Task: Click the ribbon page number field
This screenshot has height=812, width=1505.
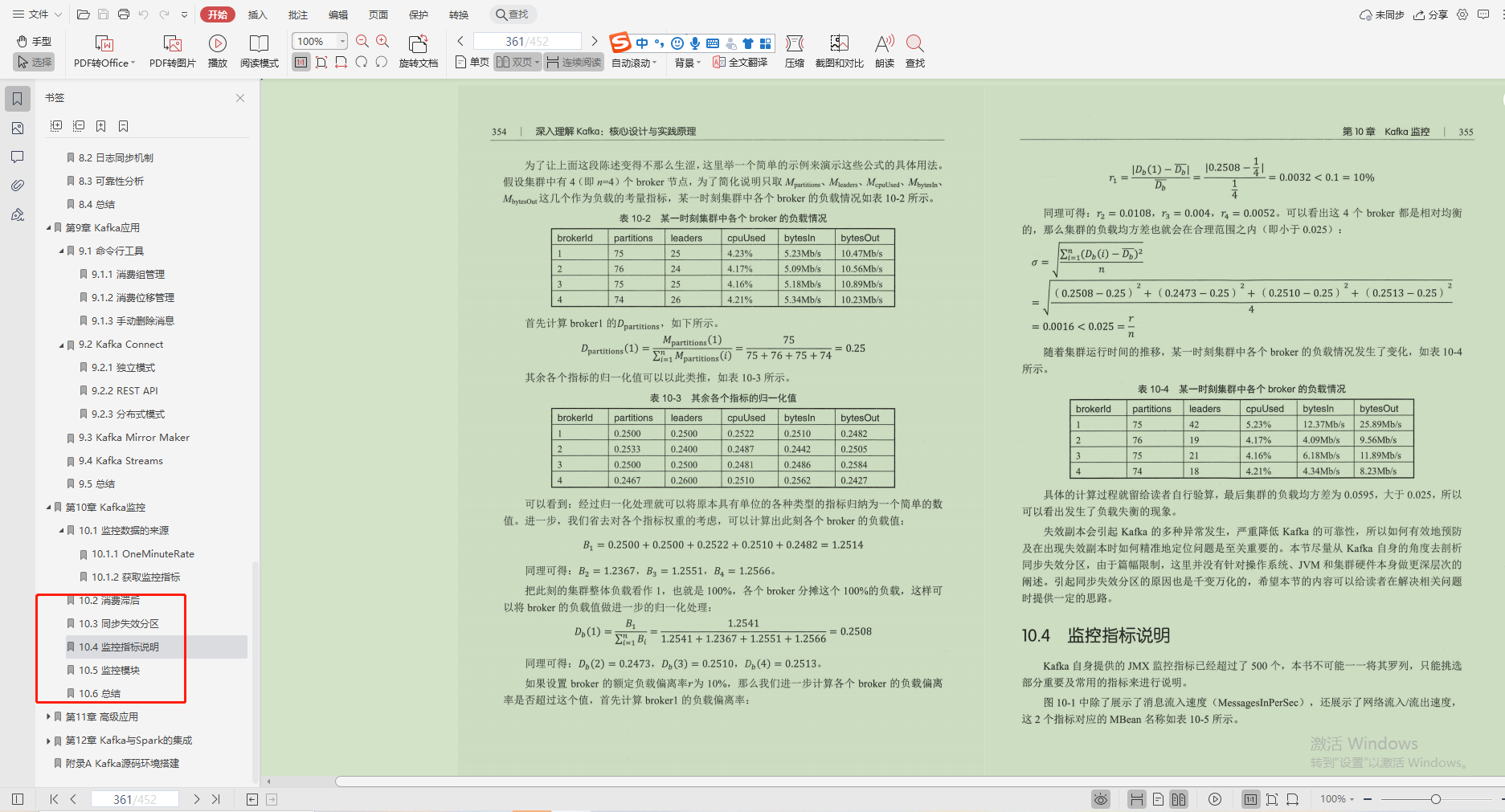Action: 527,41
